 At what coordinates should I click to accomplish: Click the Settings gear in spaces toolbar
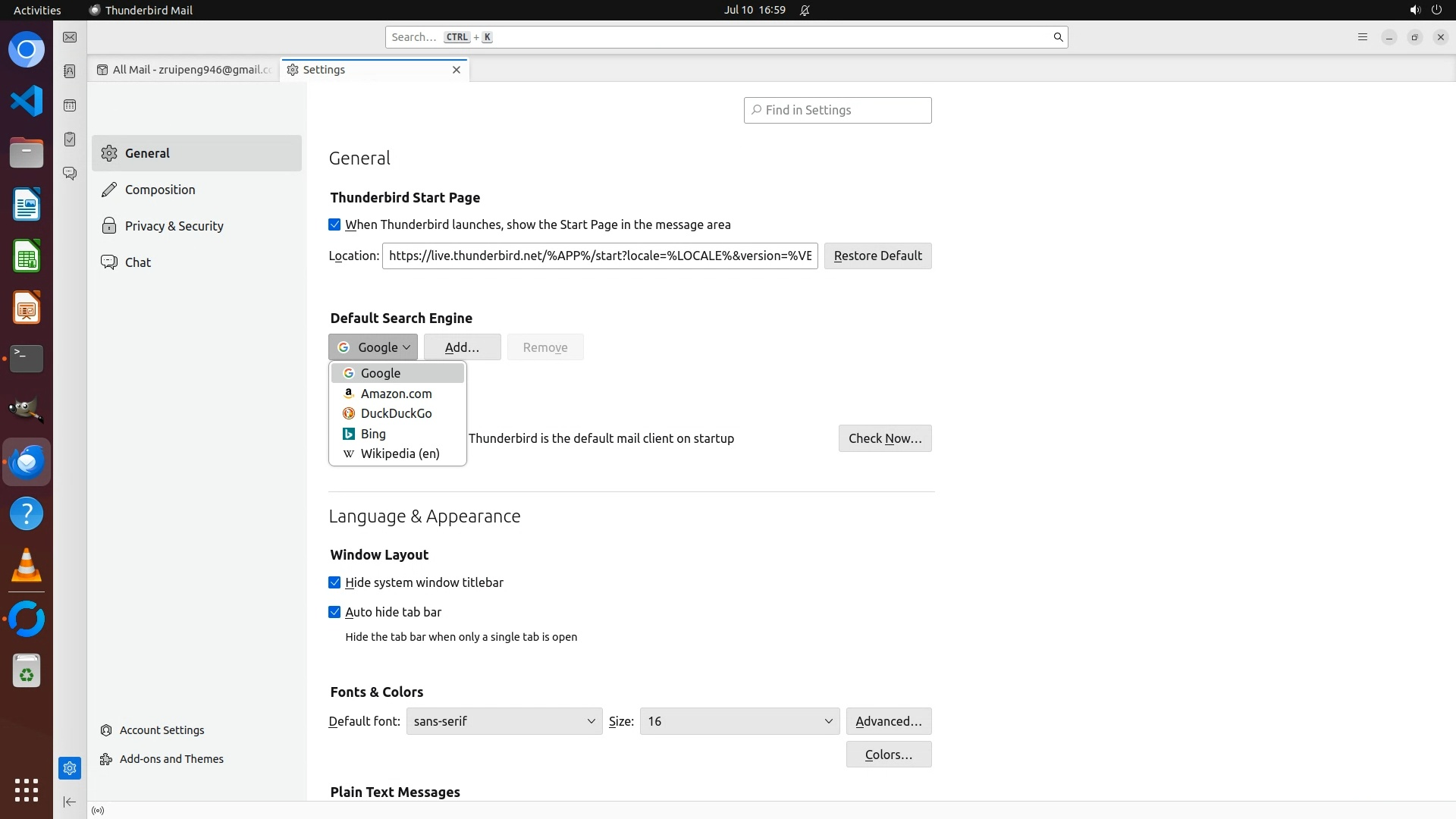coord(70,768)
